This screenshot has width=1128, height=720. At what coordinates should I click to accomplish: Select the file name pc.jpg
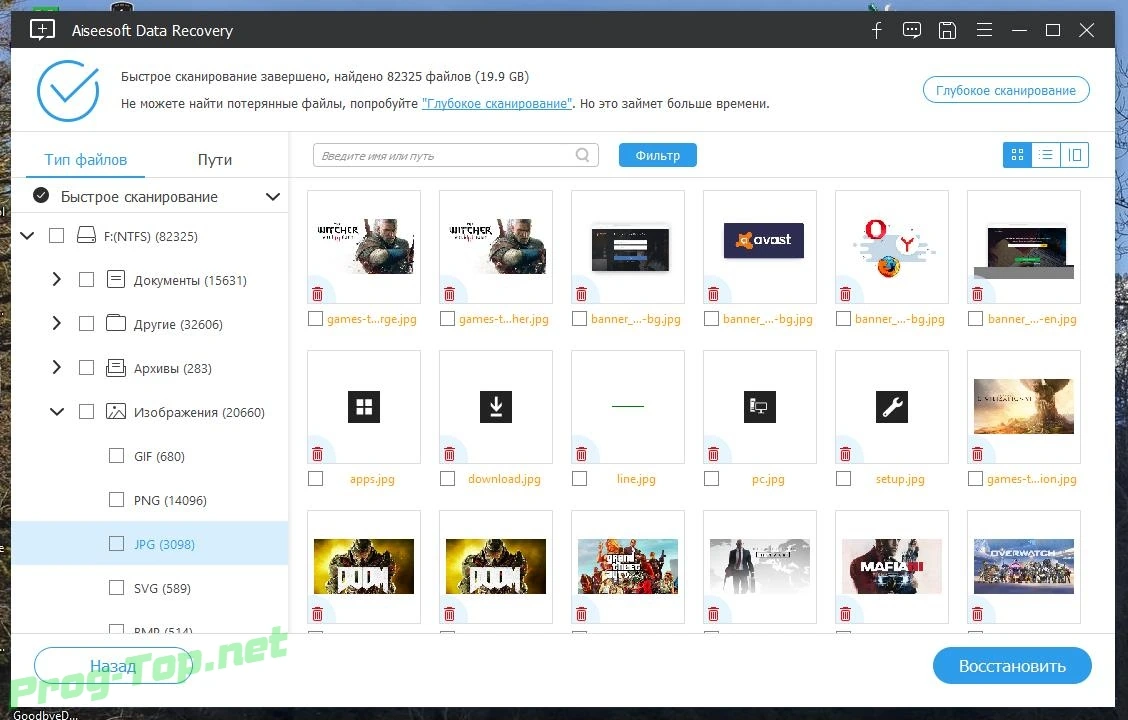click(x=768, y=479)
